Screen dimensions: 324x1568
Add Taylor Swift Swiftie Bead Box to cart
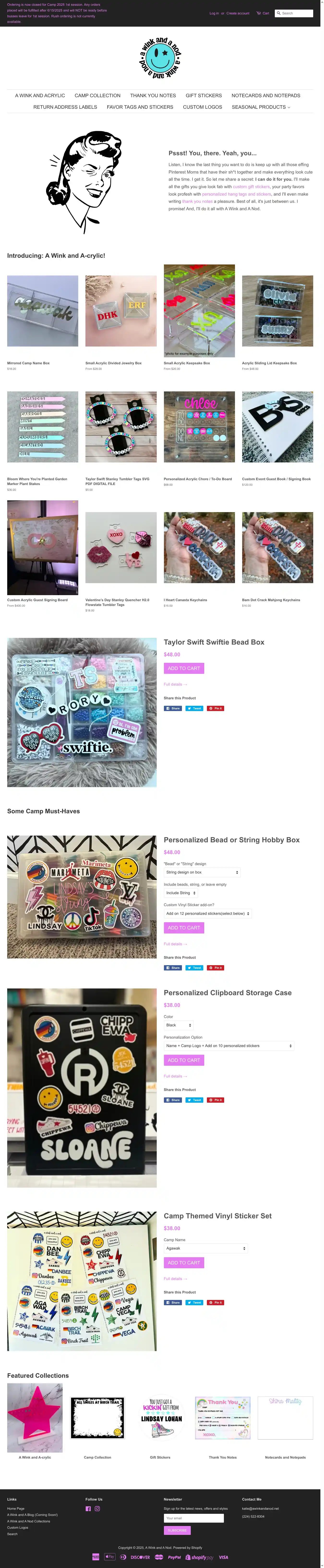[184, 668]
